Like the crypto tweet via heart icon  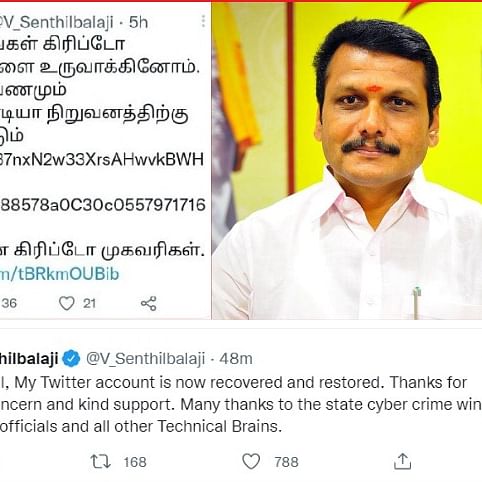67,303
